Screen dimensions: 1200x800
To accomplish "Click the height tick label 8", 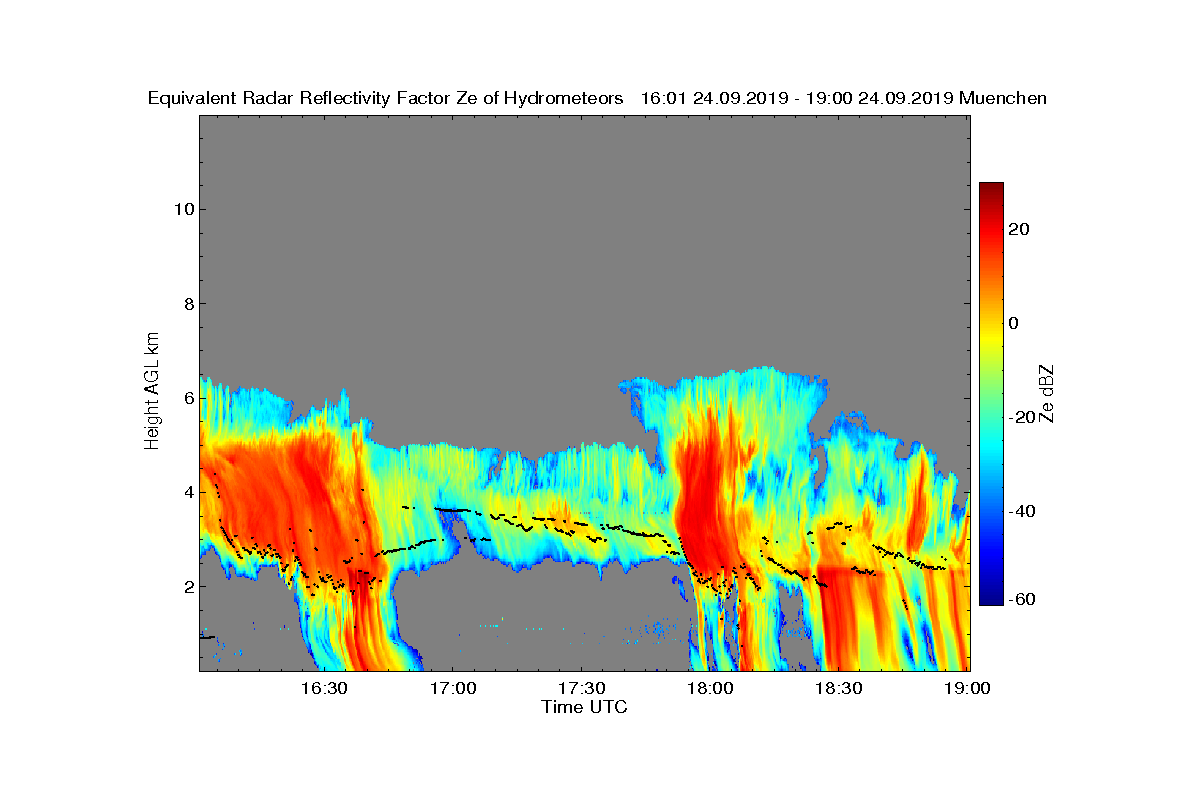I will (187, 303).
